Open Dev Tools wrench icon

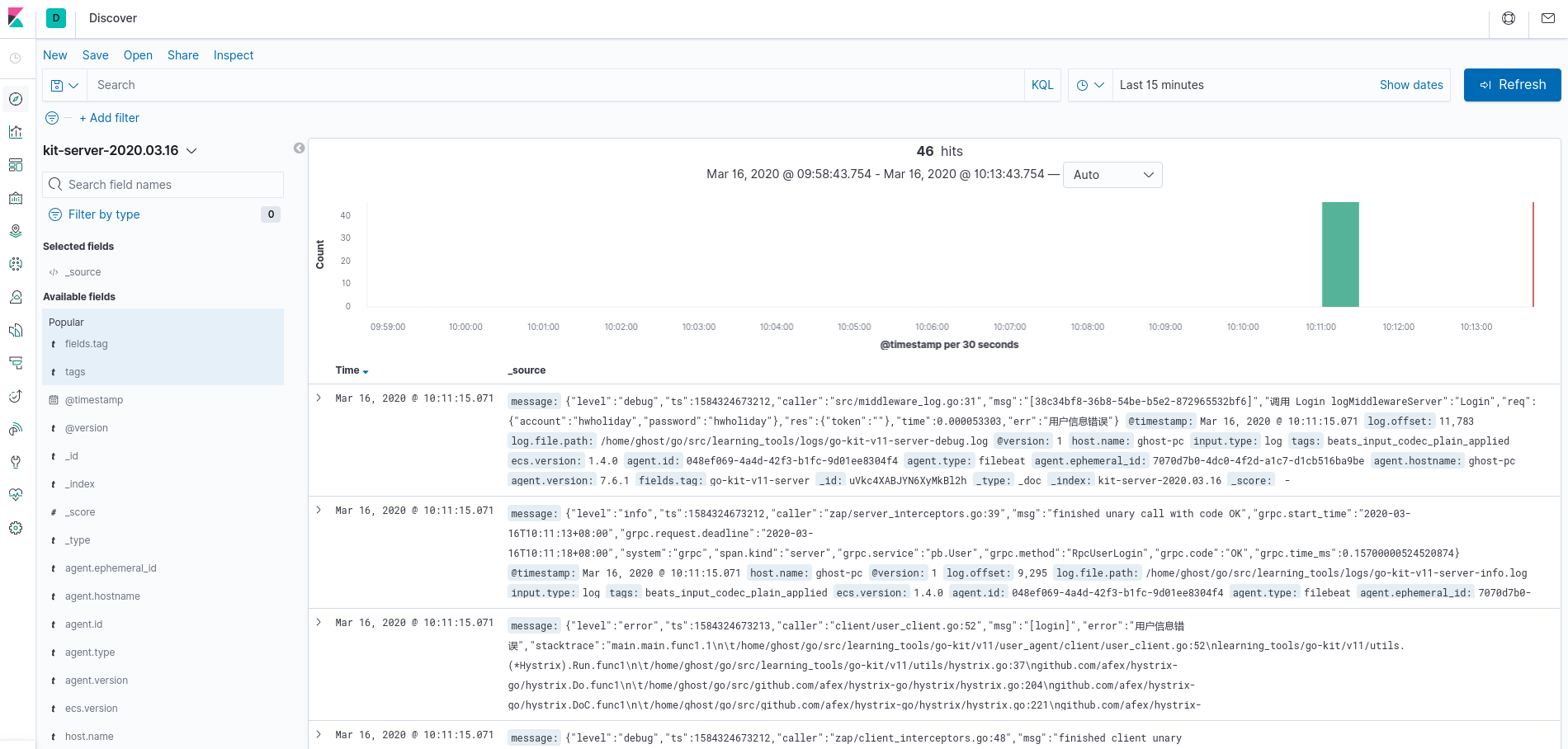pos(16,462)
